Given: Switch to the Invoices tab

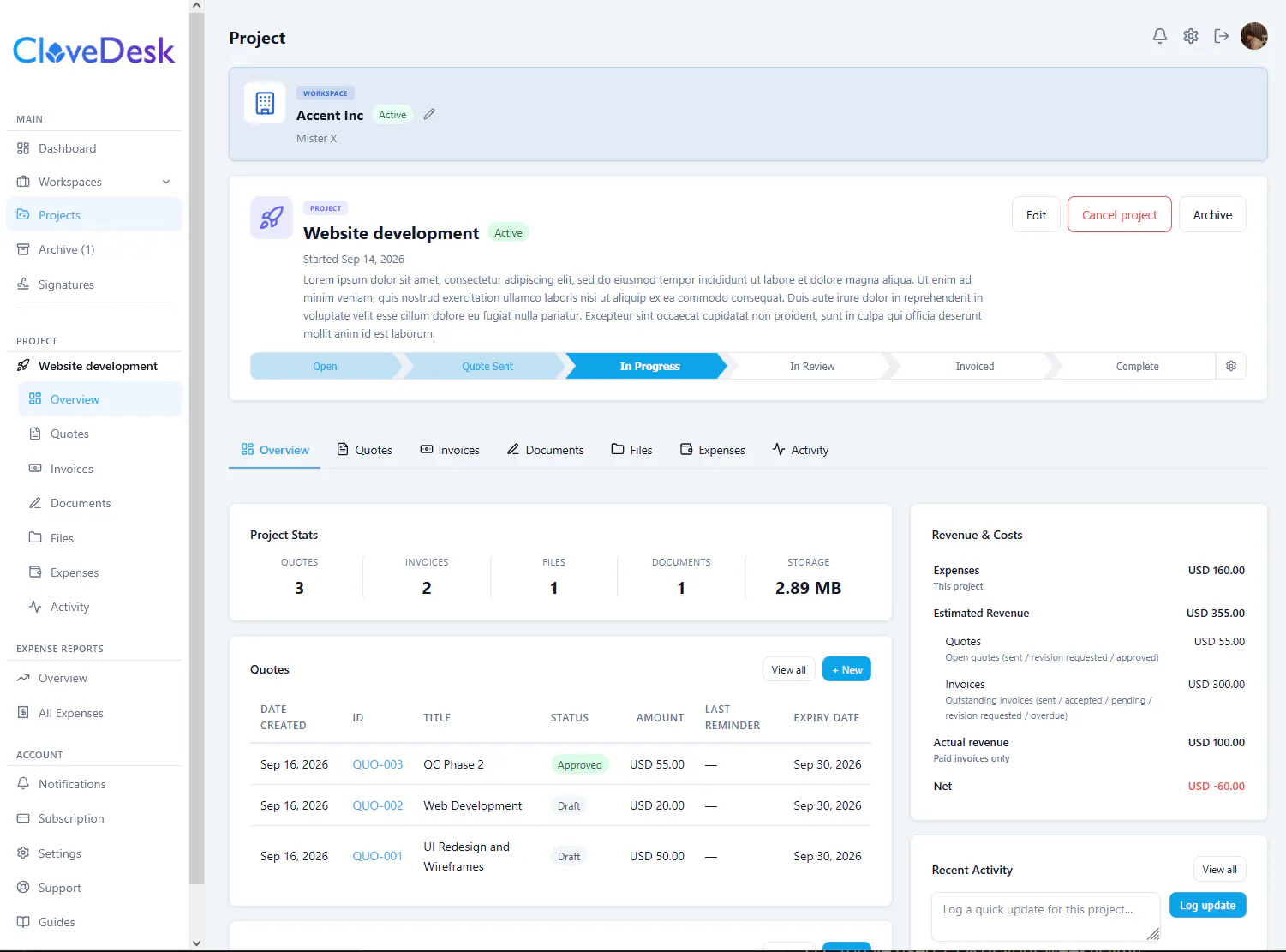Looking at the screenshot, I should (x=449, y=450).
